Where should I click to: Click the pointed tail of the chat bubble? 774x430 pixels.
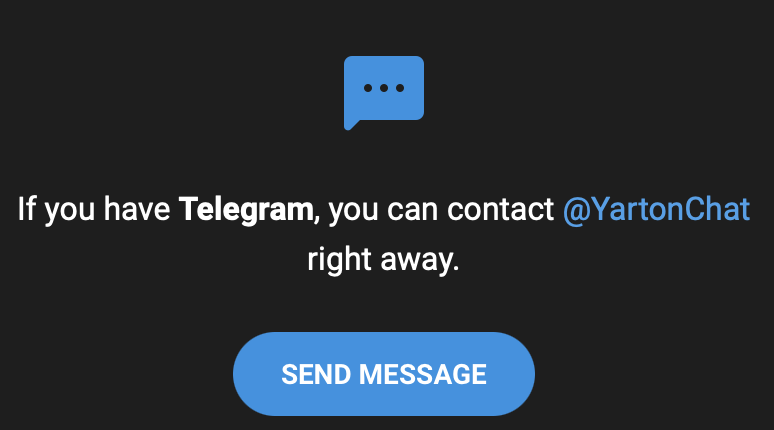pos(350,124)
